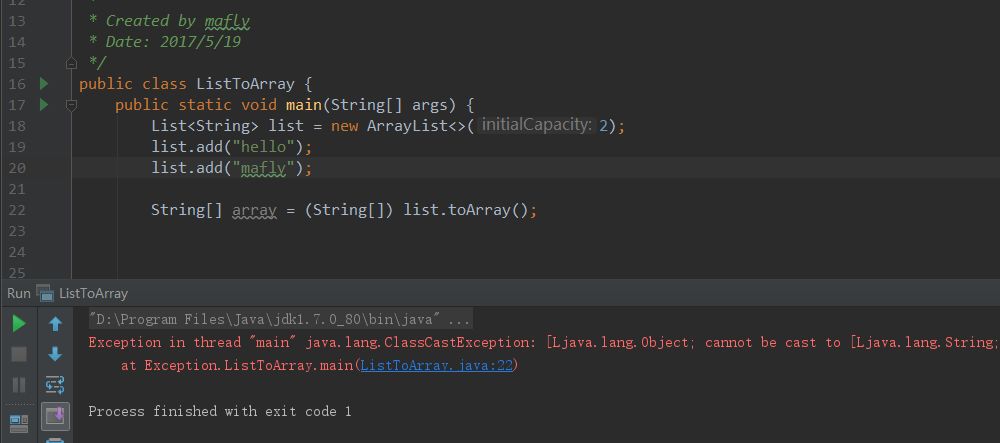Click the underlined array variable name

click(254, 210)
